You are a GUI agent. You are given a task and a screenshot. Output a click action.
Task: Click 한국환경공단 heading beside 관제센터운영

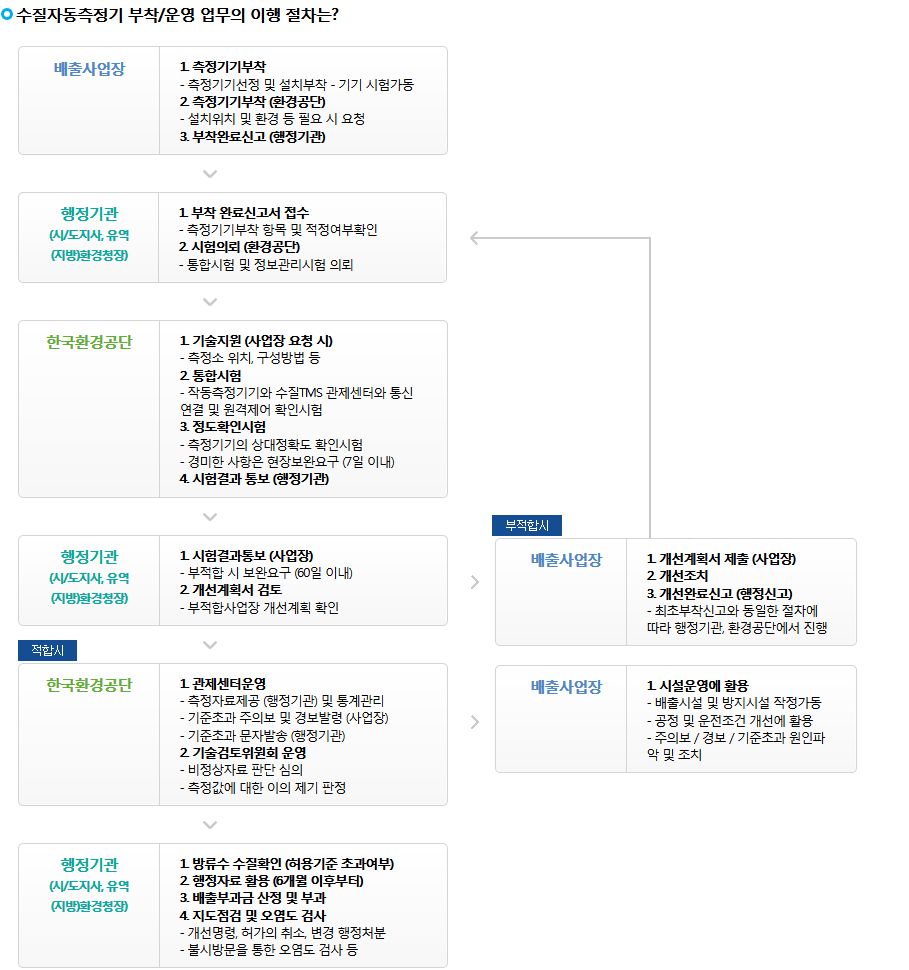point(89,685)
